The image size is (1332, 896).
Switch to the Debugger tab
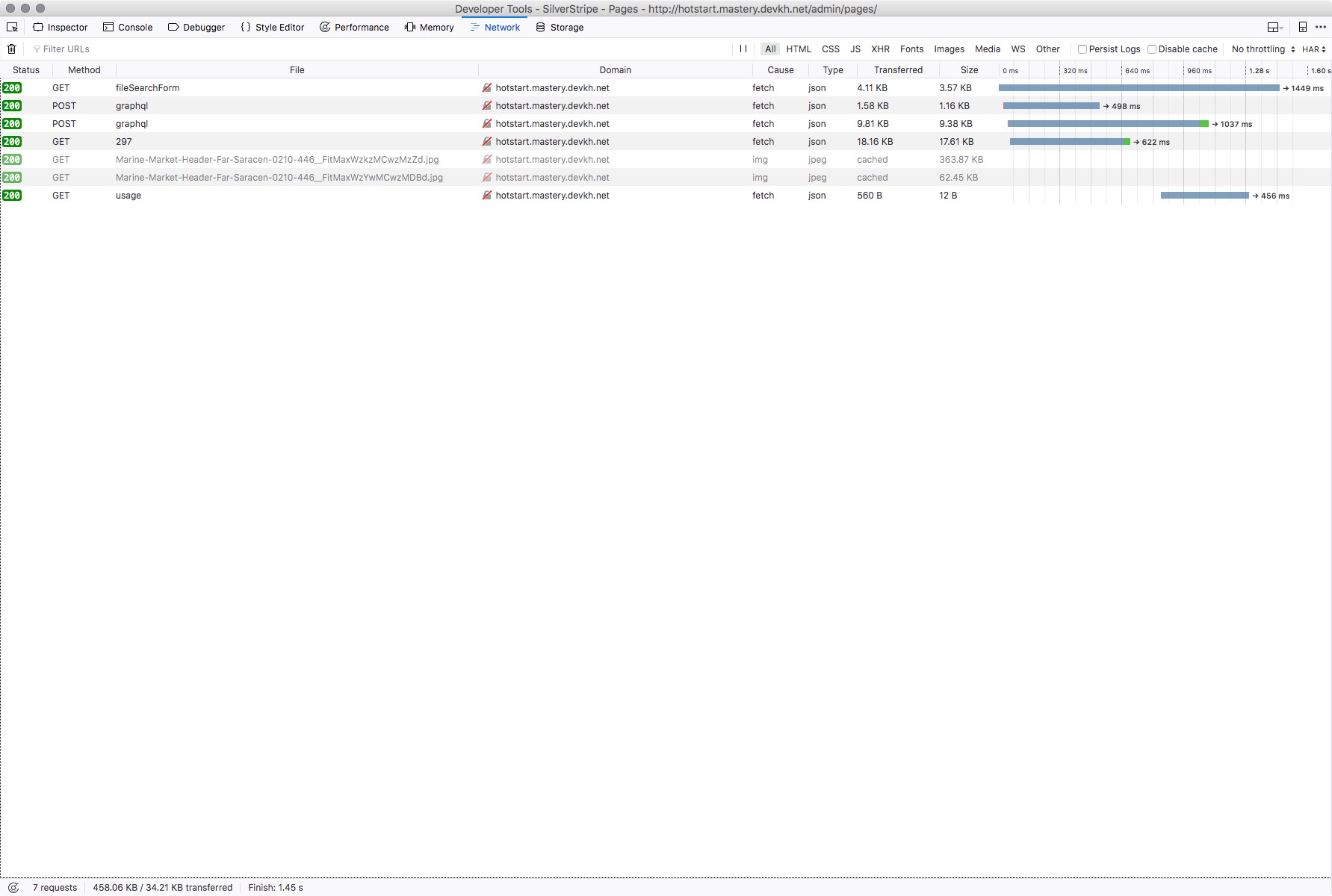point(196,27)
